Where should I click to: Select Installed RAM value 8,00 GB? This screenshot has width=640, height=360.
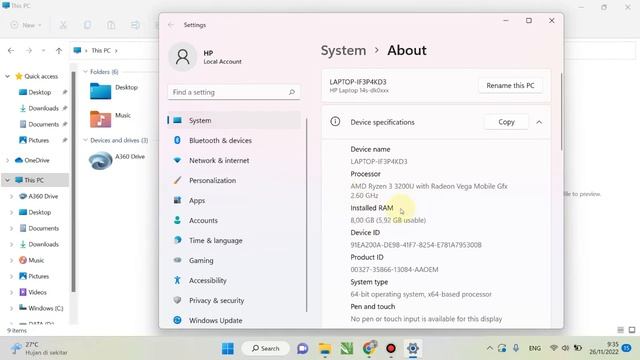tap(388, 220)
